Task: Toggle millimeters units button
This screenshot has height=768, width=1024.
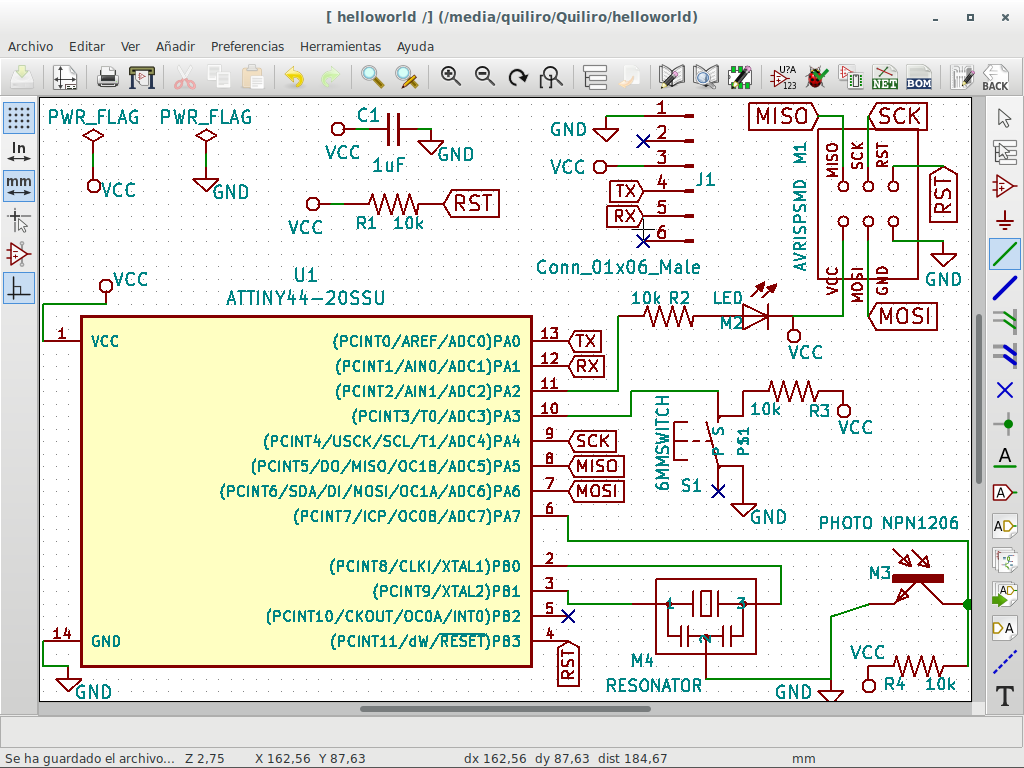Action: (18, 186)
